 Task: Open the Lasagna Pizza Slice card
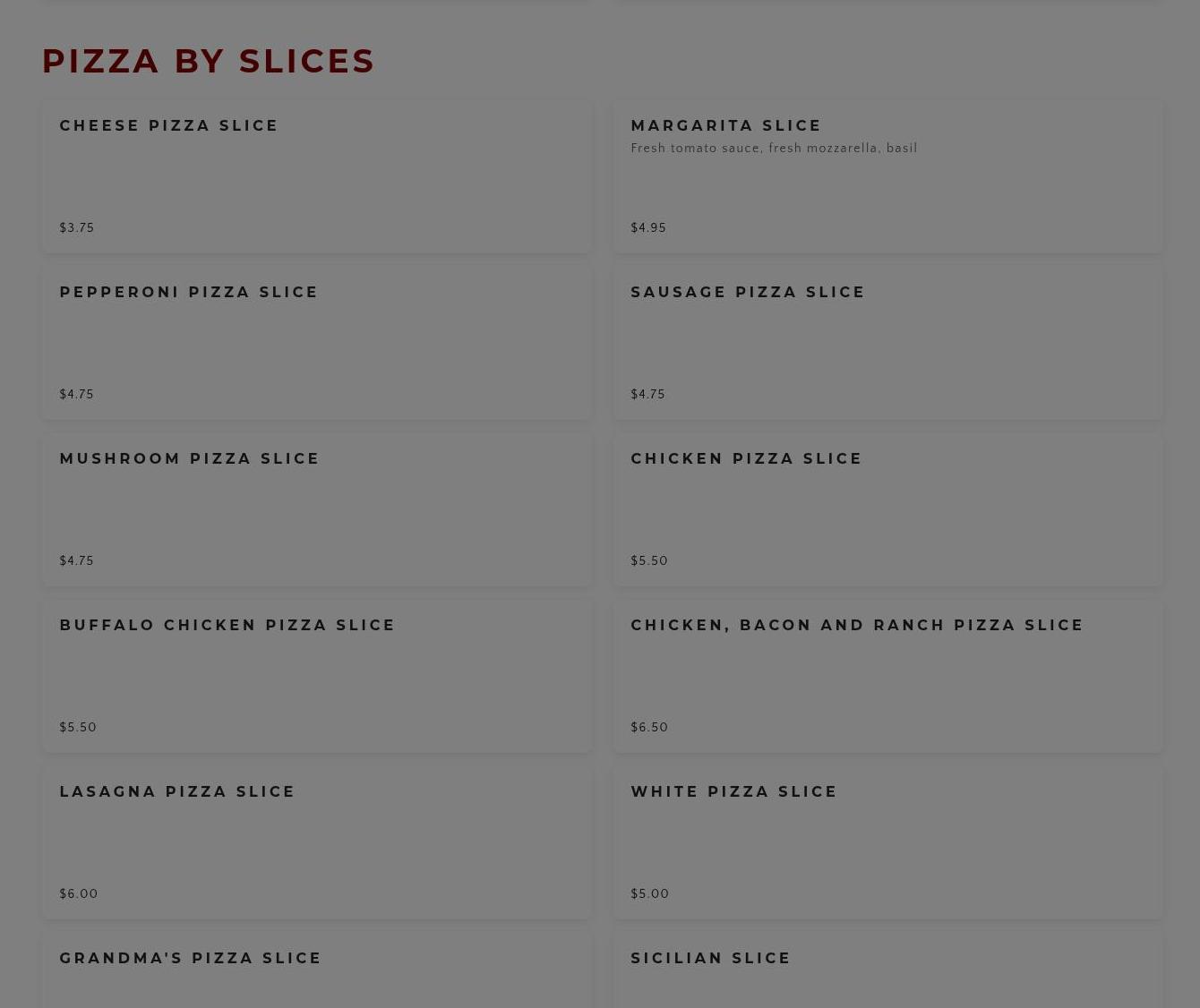(x=316, y=842)
